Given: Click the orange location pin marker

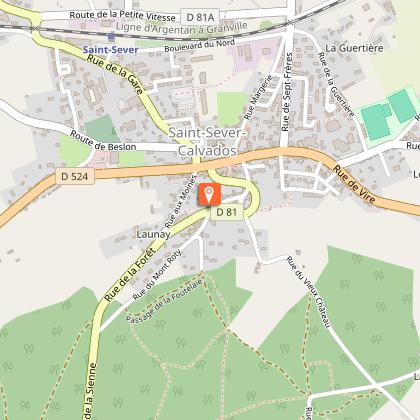Looking at the screenshot, I should pyautogui.click(x=210, y=194).
